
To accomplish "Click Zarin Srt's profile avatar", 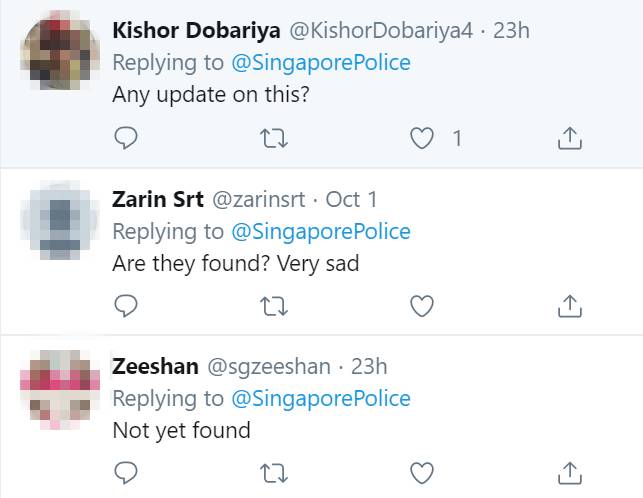I will 60,218.
